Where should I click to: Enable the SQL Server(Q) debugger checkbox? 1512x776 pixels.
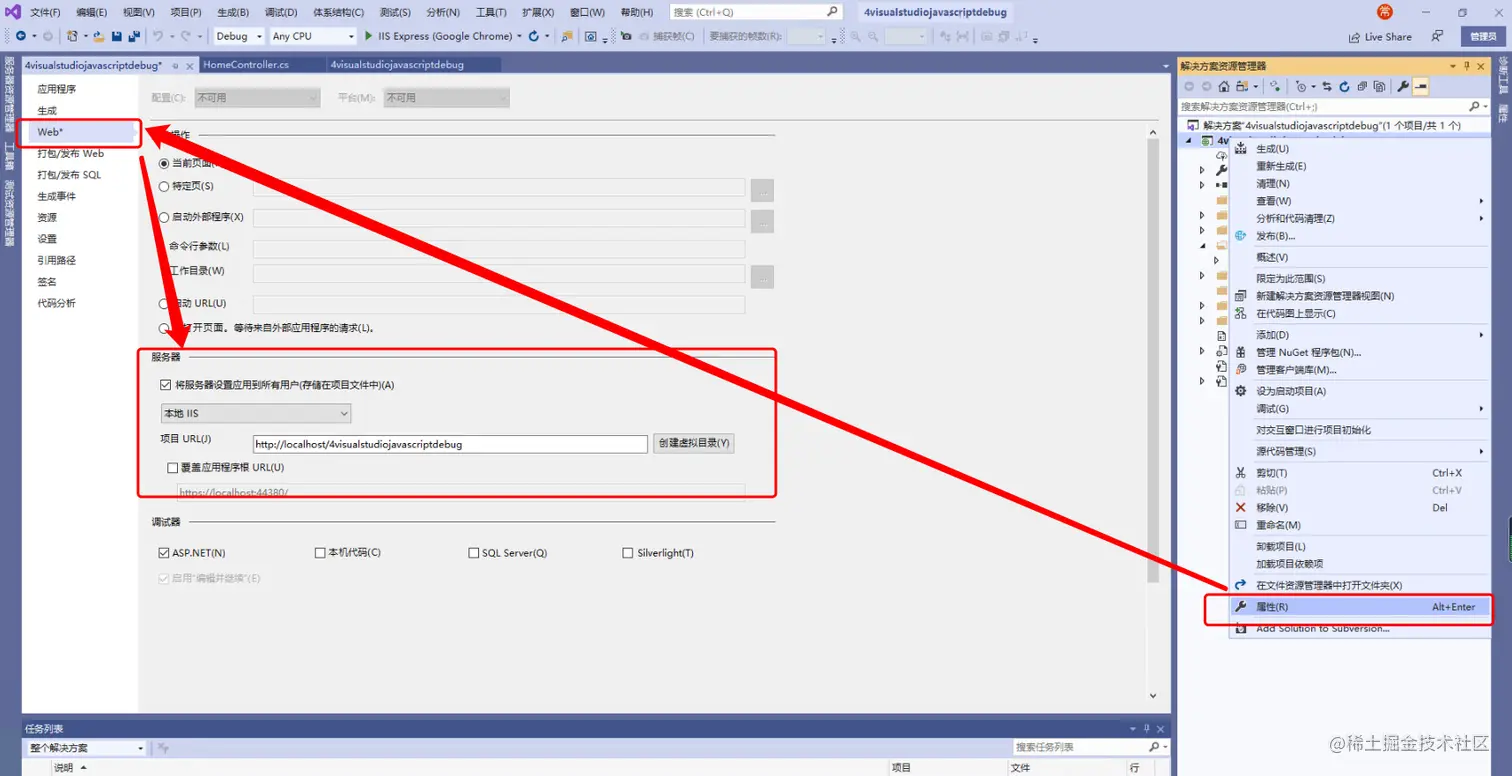pyautogui.click(x=474, y=552)
